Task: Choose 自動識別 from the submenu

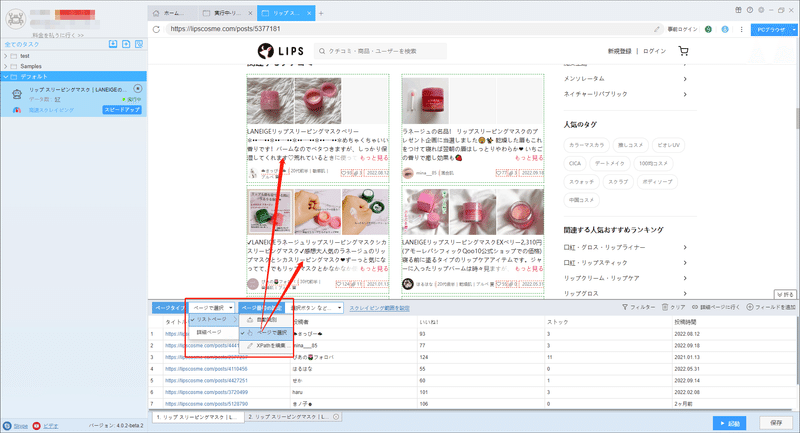Action: click(x=266, y=320)
